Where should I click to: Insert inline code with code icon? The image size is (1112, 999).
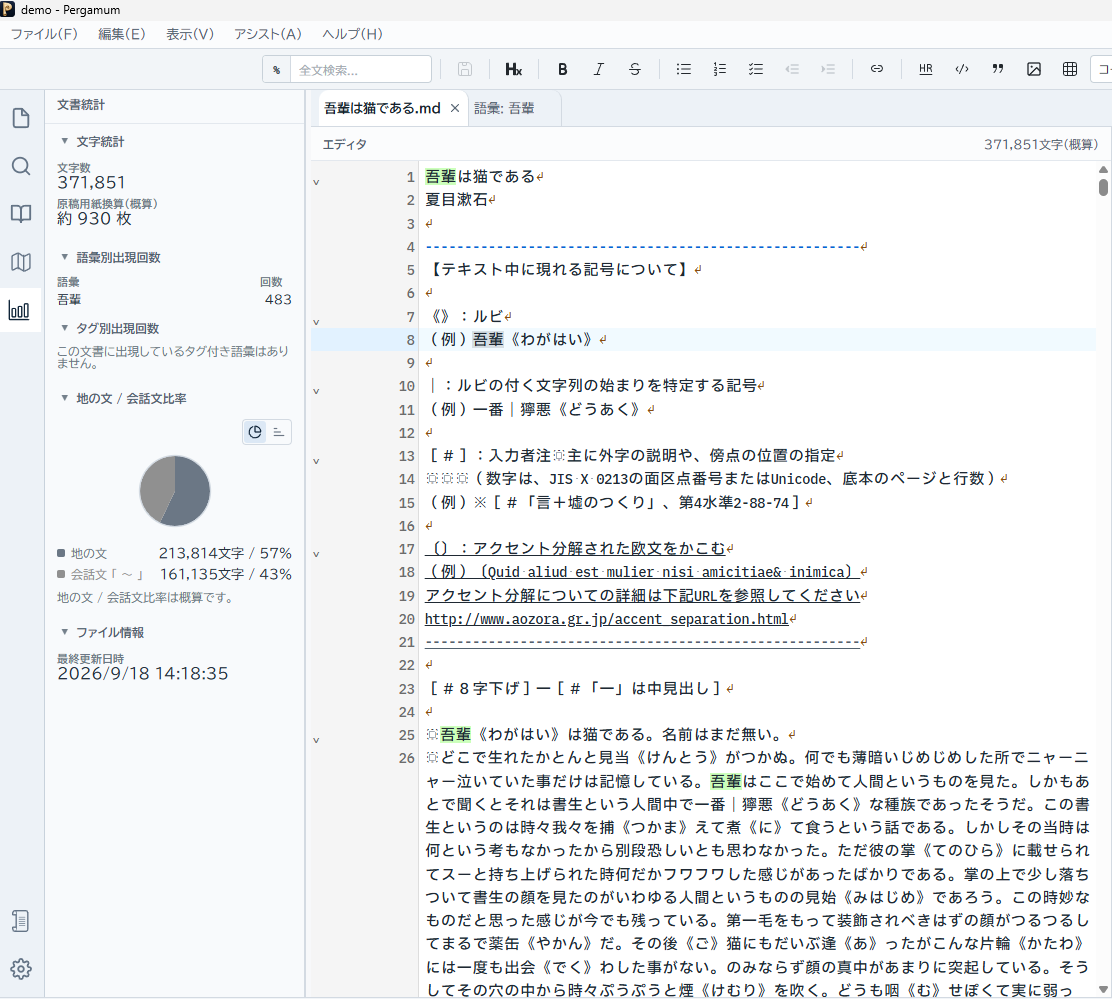click(x=962, y=69)
